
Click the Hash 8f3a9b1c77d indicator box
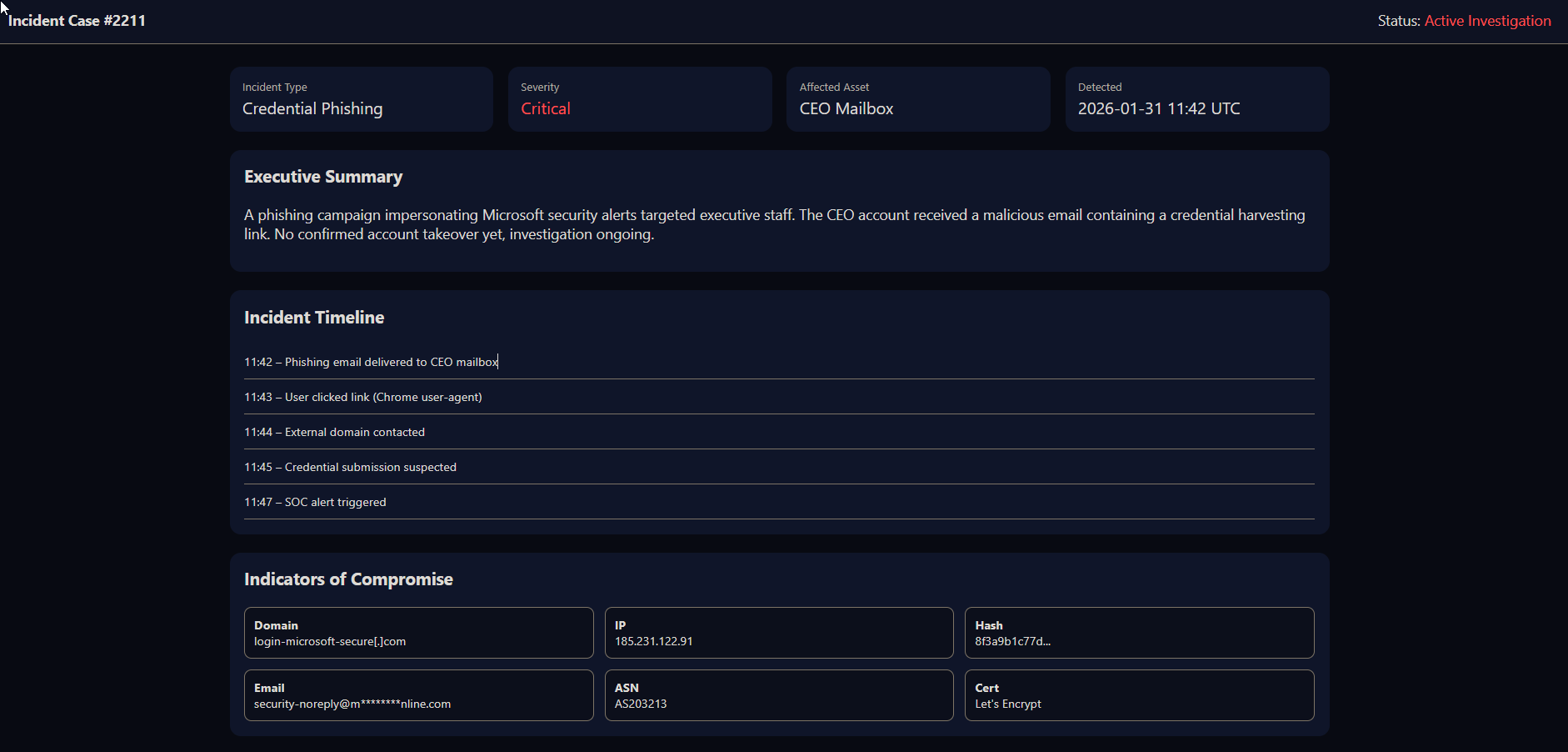[x=1139, y=633]
